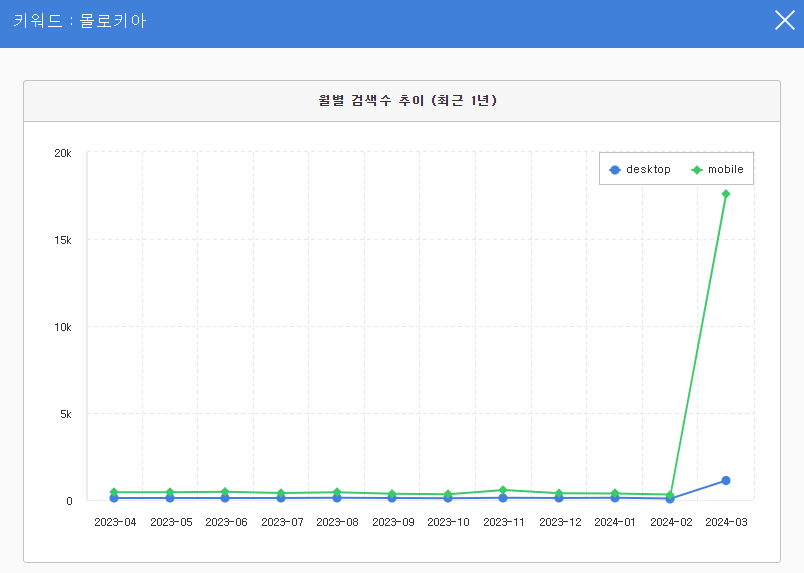Viewport: 804px width, 573px height.
Task: Click the mobile data point for 2023-04
Action: click(114, 492)
